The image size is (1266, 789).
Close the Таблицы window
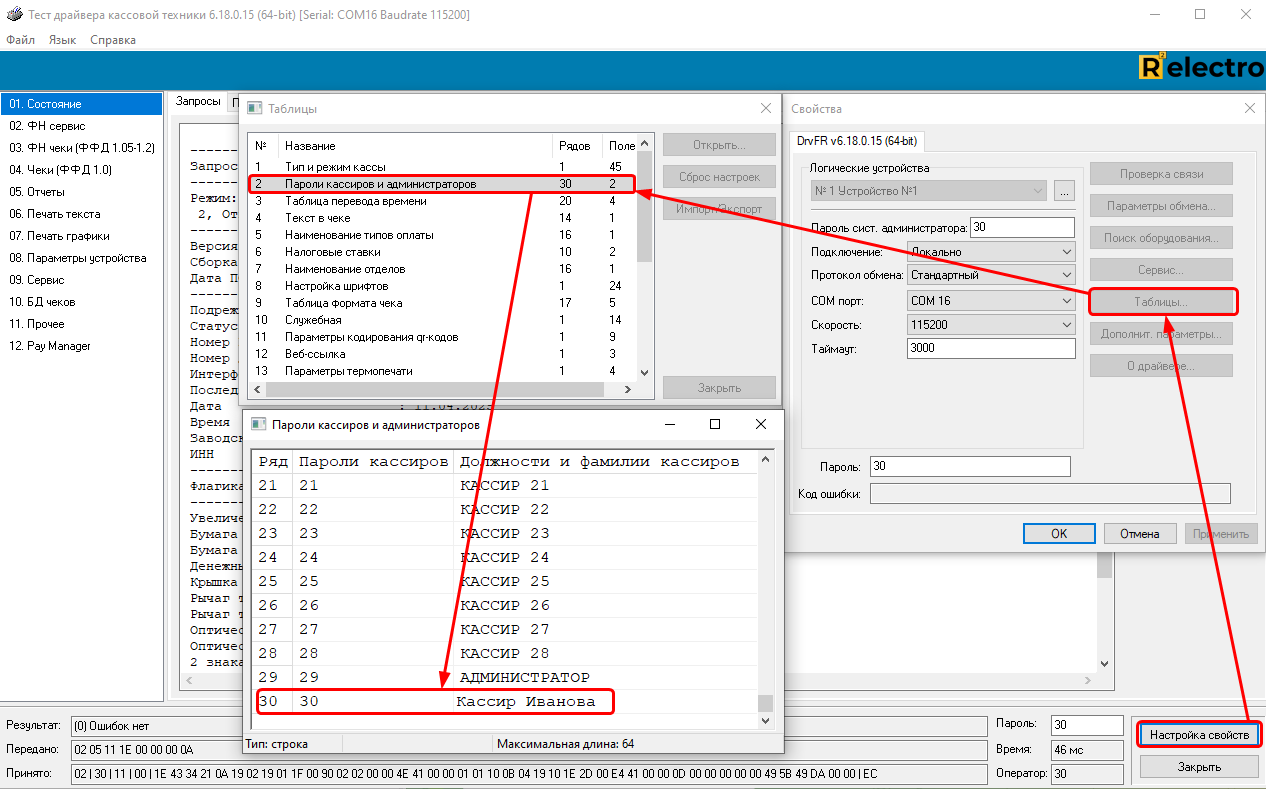pos(766,108)
